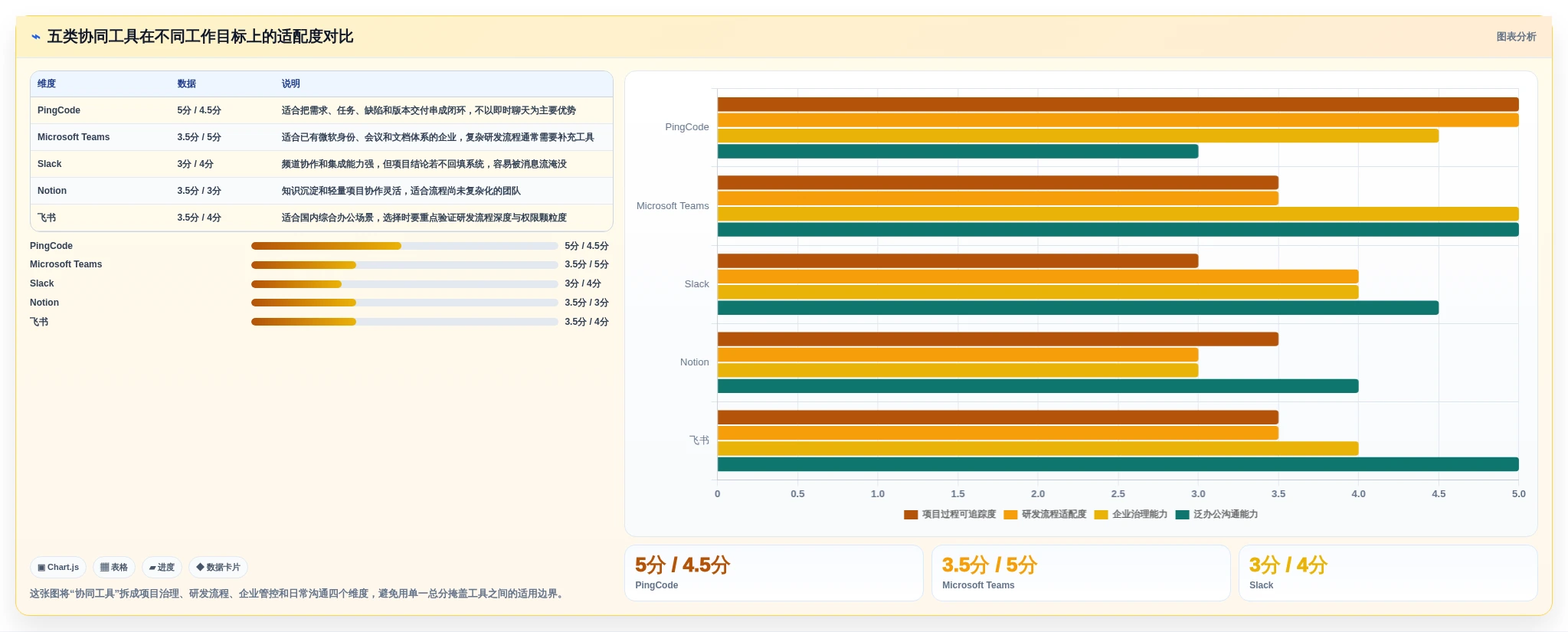Image resolution: width=1568 pixels, height=632 pixels.
Task: Click the teal PingCode bar in the chart
Action: point(957,152)
